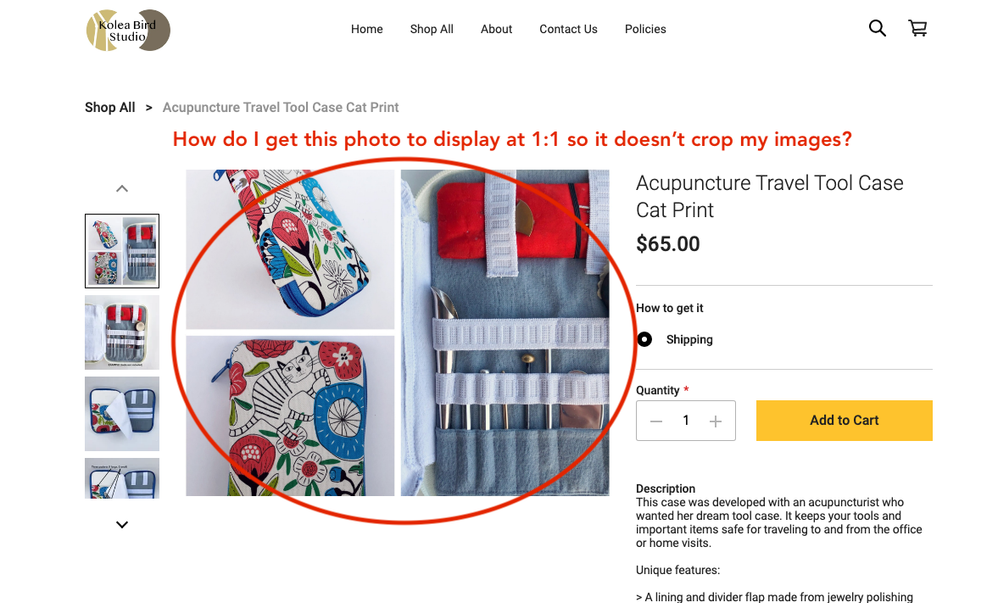This screenshot has height=603, width=998.
Task: Select the second product thumbnail
Action: [x=122, y=332]
